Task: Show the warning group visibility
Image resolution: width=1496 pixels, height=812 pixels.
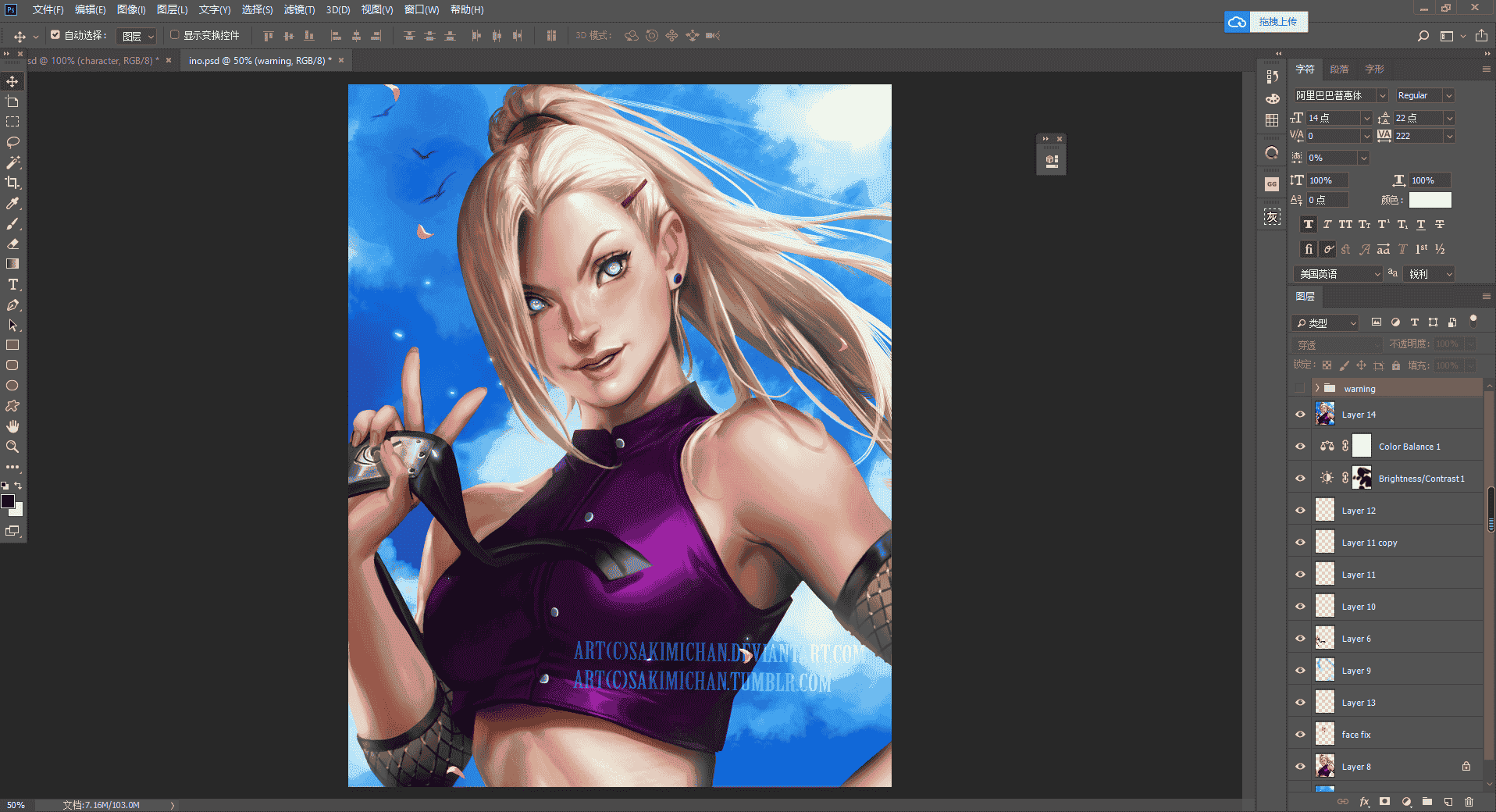Action: 1300,388
